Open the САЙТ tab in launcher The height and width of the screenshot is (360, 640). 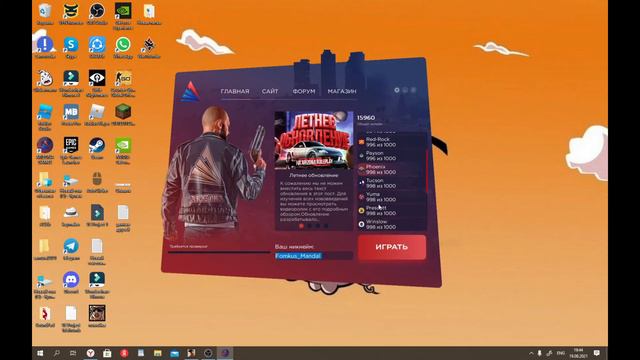[x=270, y=91]
